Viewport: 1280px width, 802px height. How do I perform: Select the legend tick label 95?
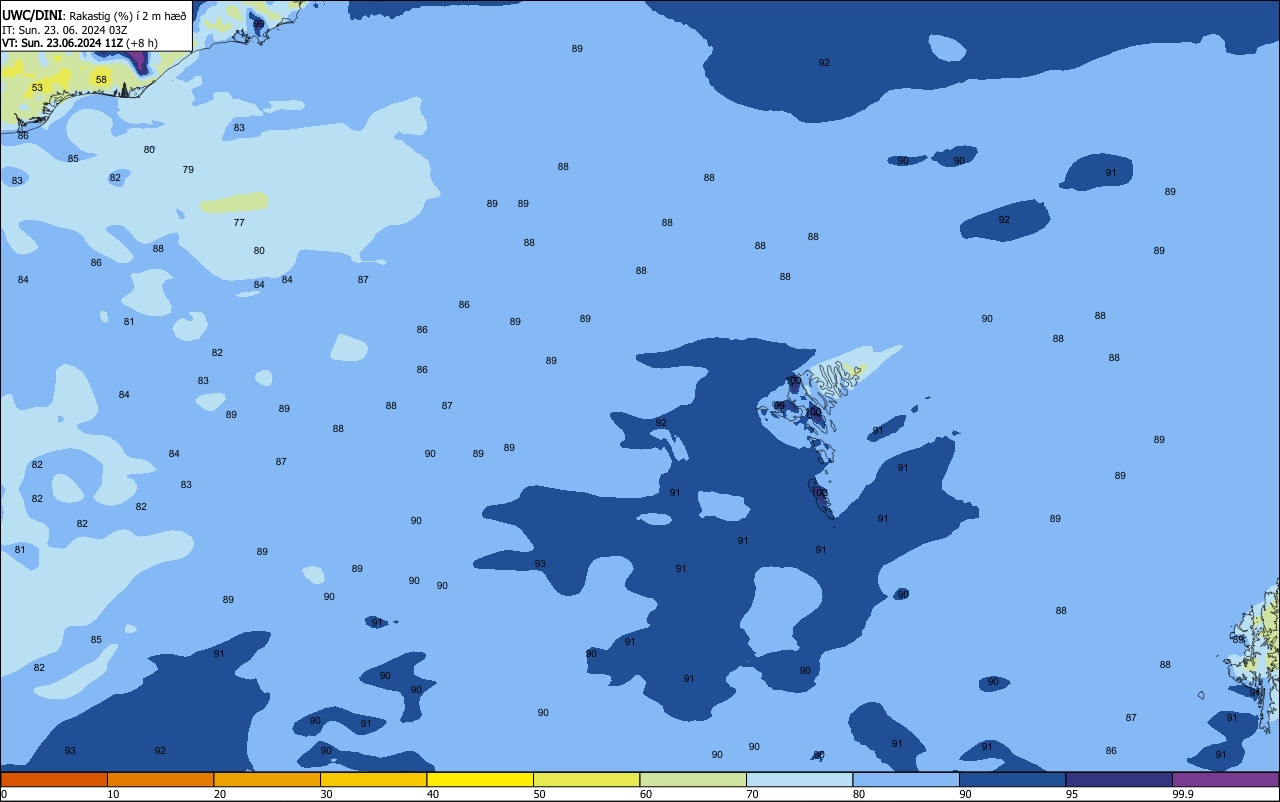pos(1072,794)
